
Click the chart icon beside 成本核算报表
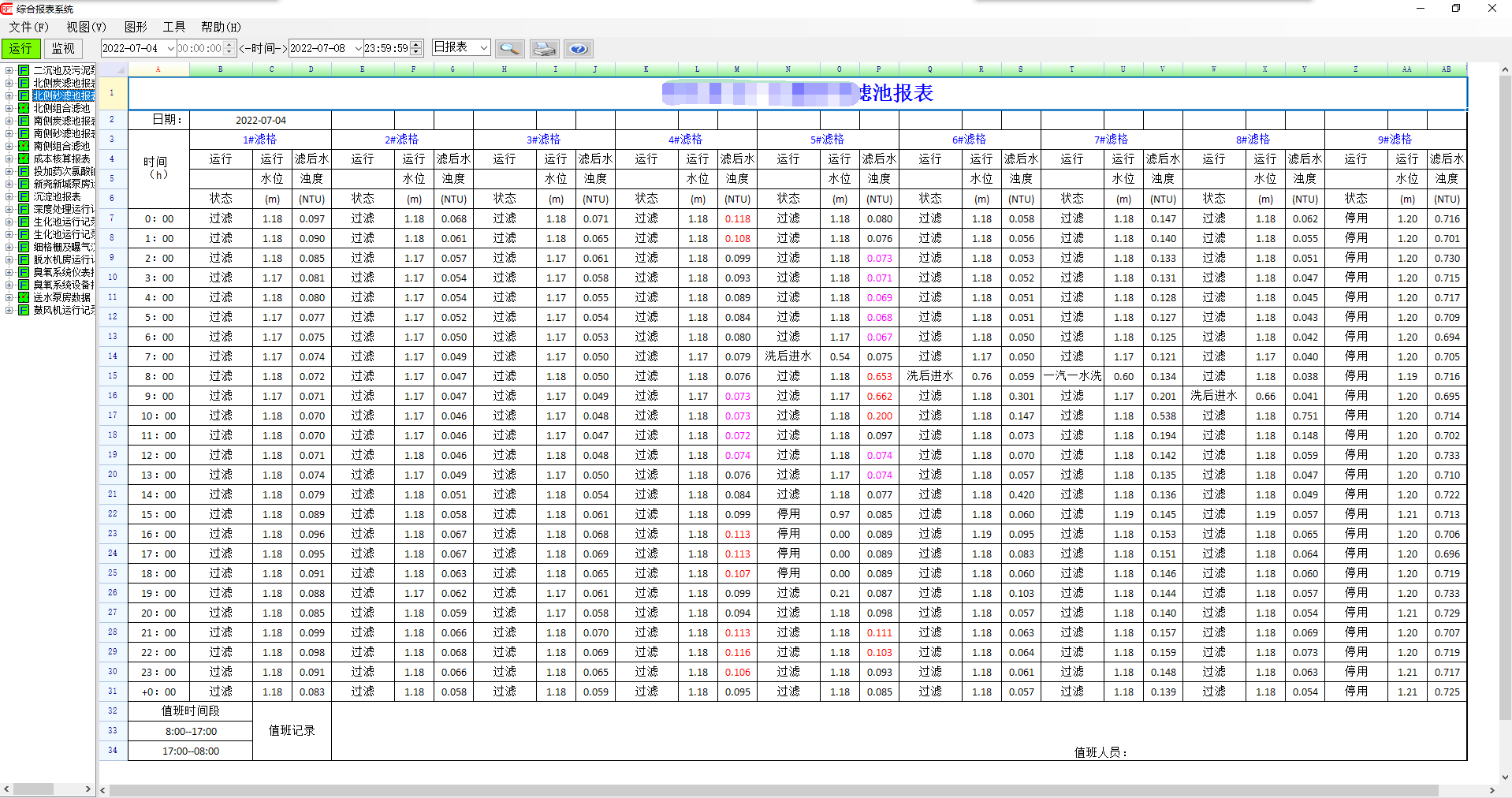click(x=24, y=158)
